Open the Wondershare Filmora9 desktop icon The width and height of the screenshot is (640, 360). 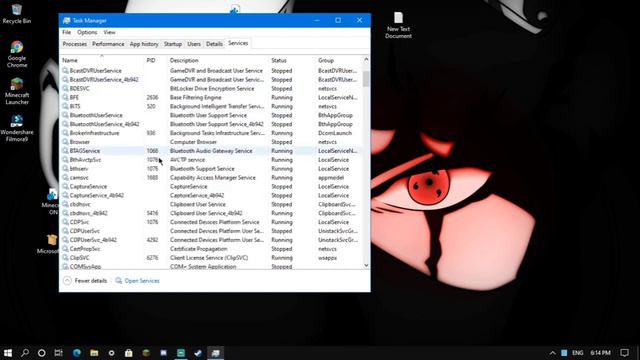(x=17, y=128)
